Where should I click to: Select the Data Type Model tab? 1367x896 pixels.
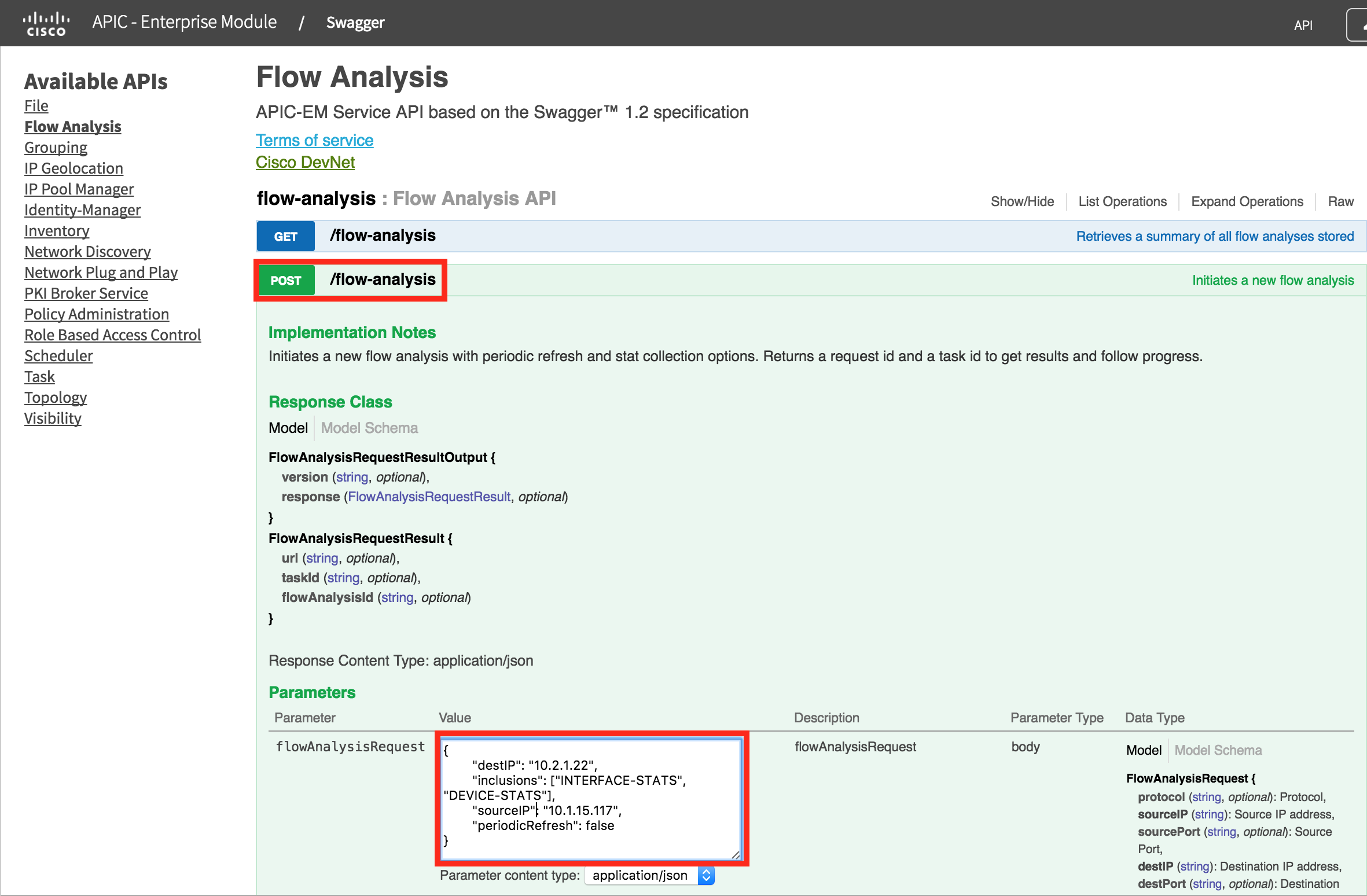[x=1144, y=750]
